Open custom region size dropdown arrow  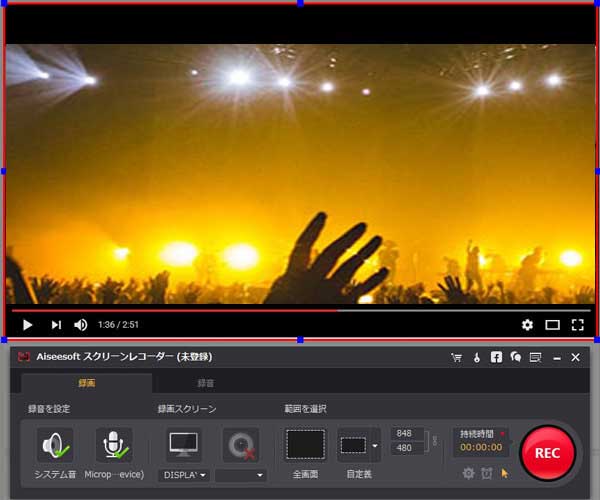click(x=375, y=445)
